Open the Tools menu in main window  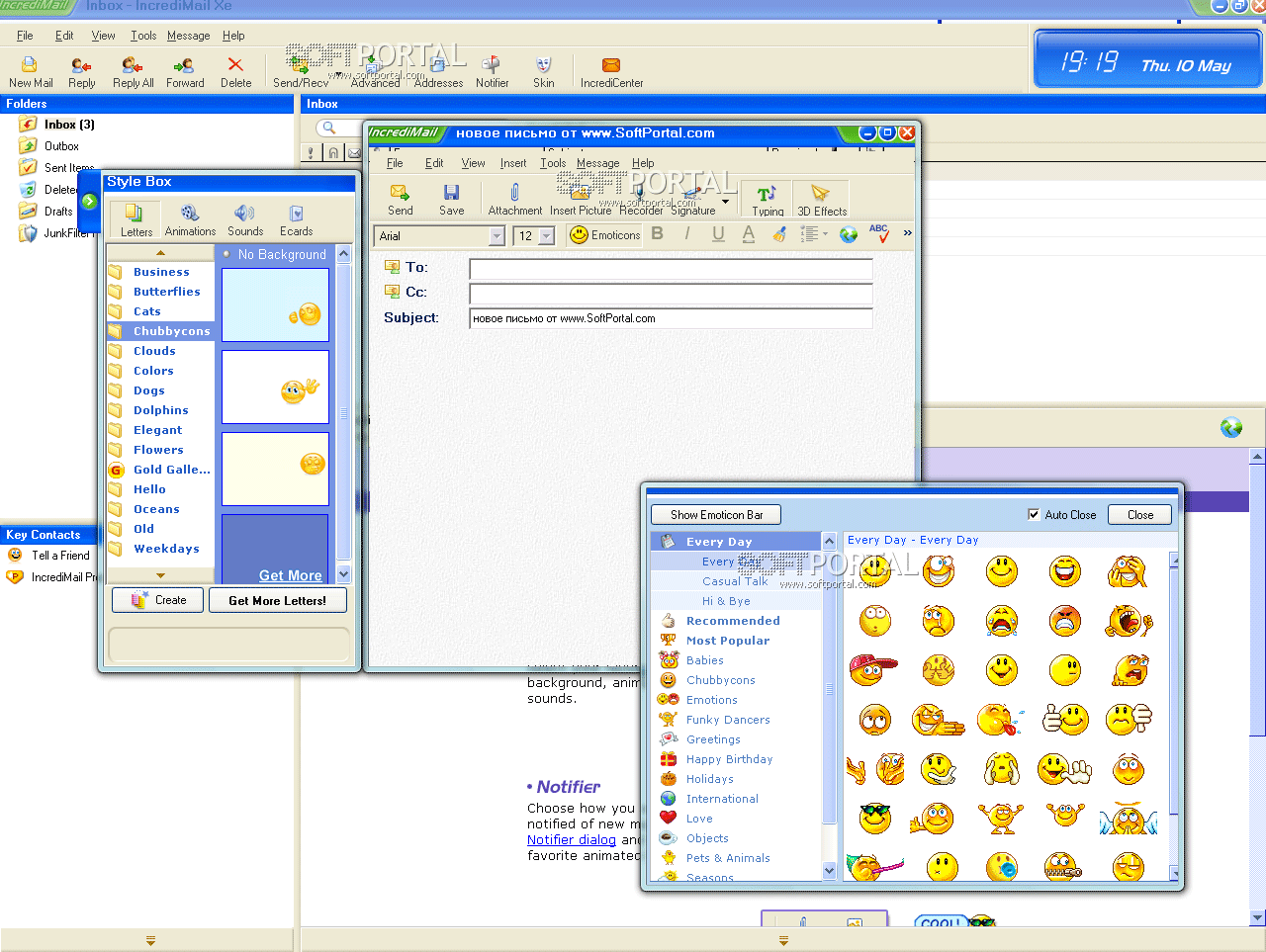point(143,36)
